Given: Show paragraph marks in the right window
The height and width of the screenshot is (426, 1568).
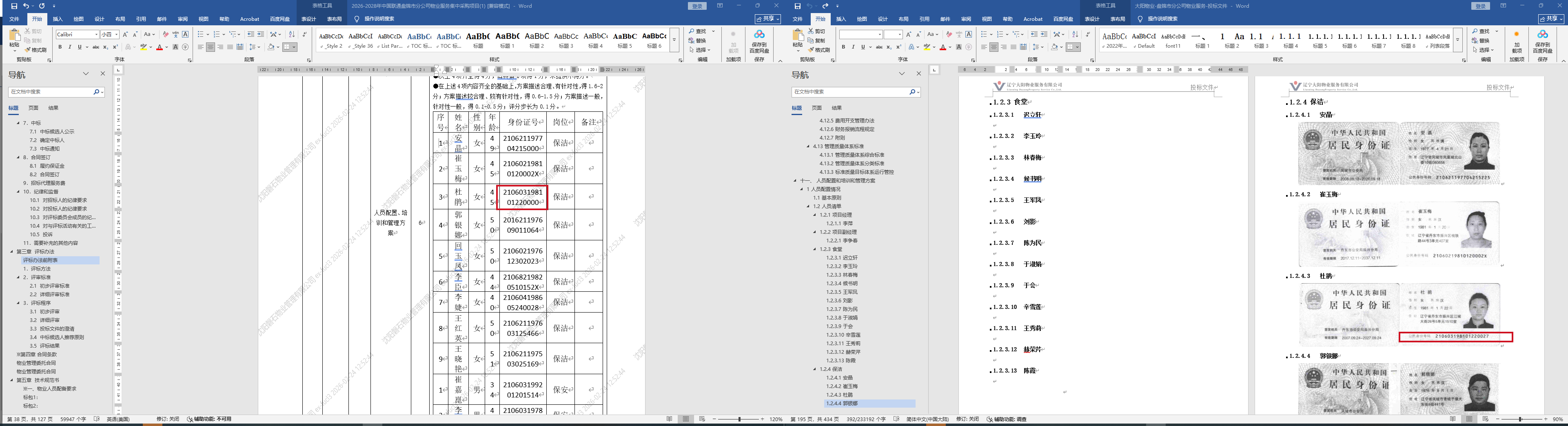Looking at the screenshot, I should (1088, 35).
